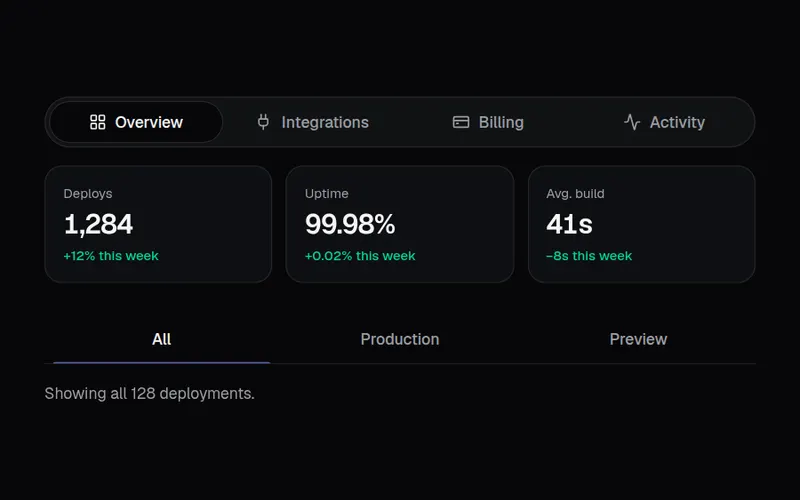Click the Overview grid icon
Screen dimensions: 800x500
[x=97, y=122]
